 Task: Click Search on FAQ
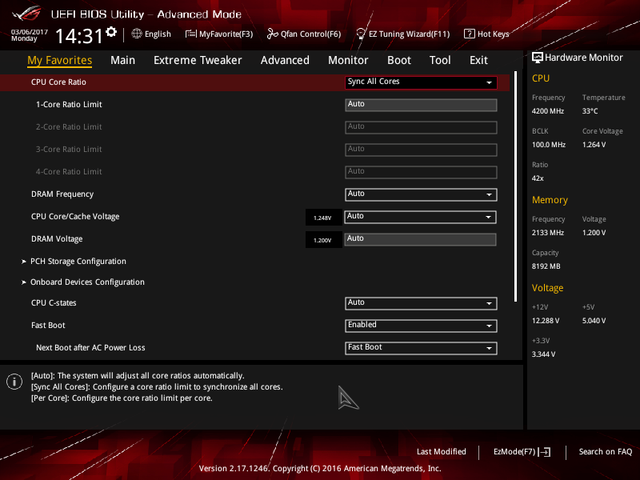tap(605, 452)
